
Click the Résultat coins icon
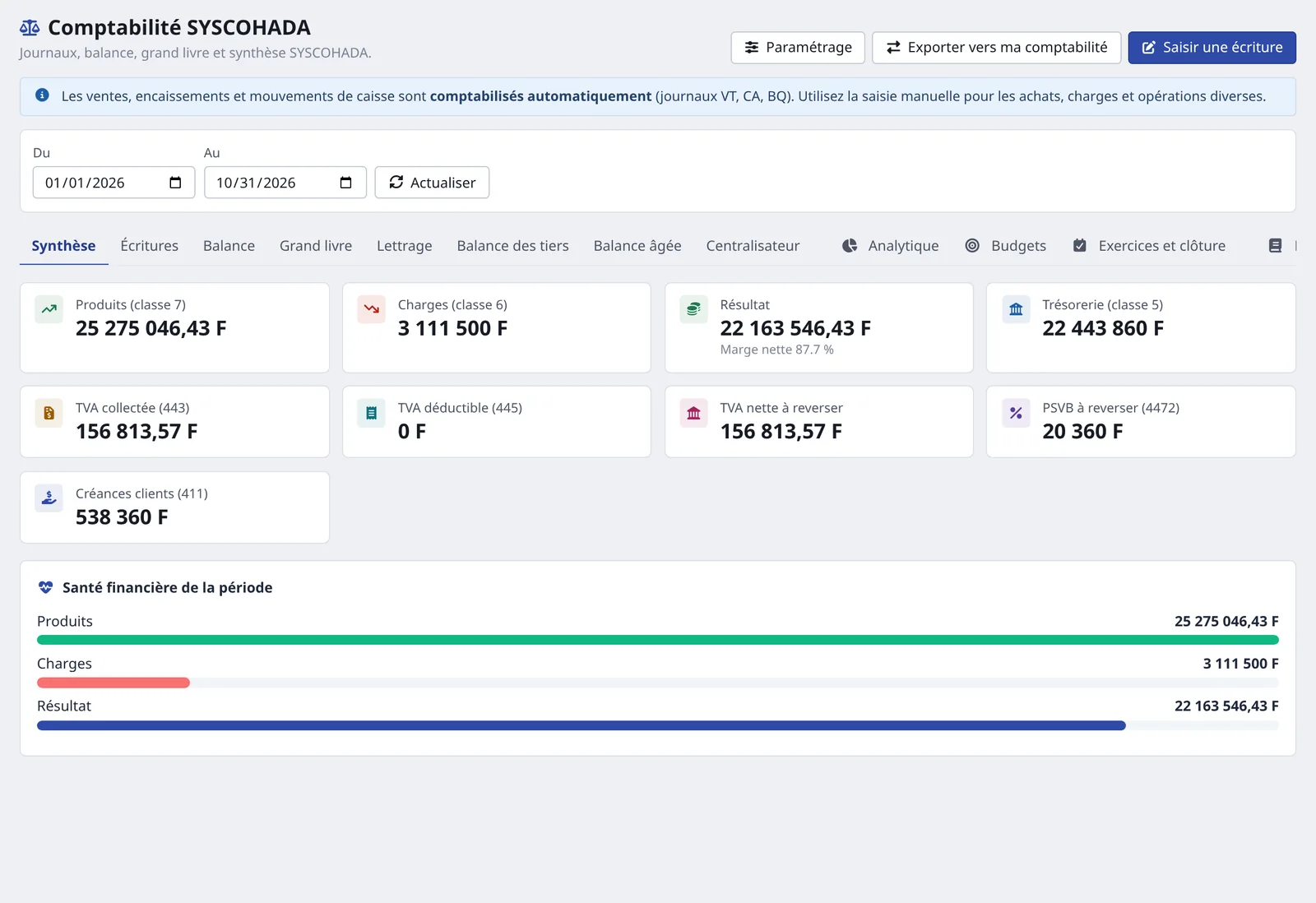point(694,309)
